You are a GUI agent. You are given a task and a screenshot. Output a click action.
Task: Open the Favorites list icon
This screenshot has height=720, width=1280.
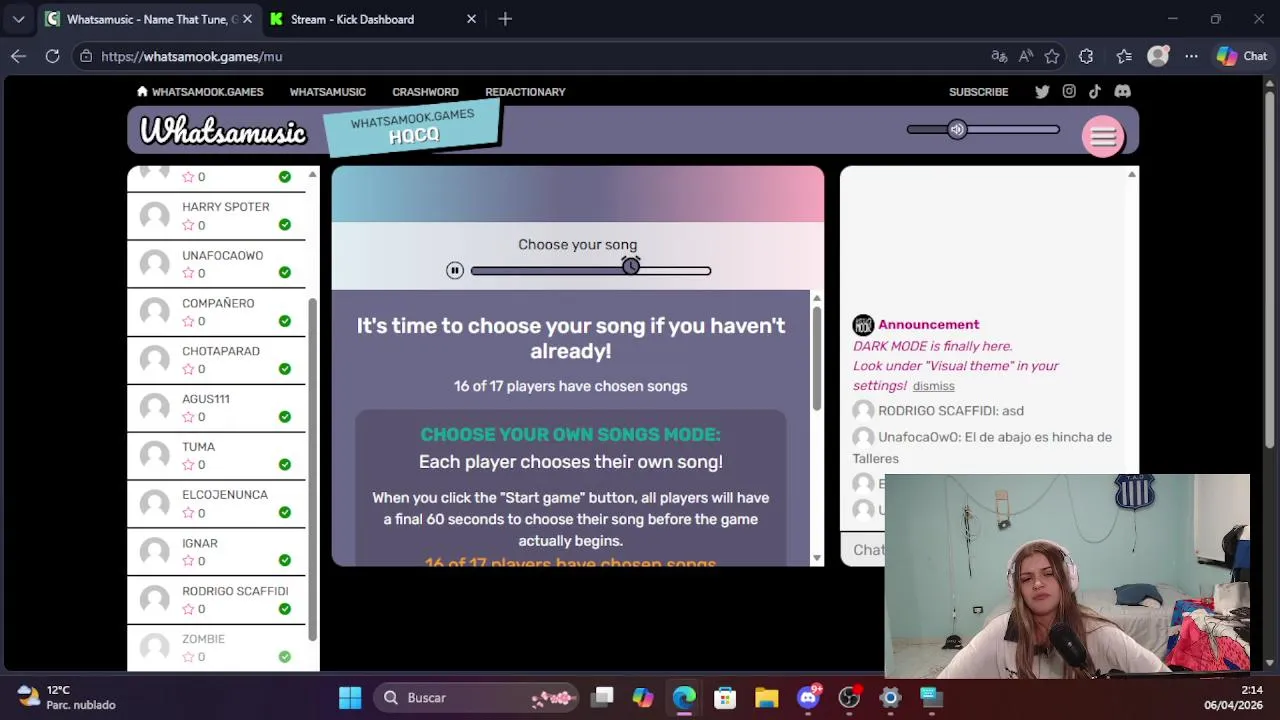(1124, 56)
